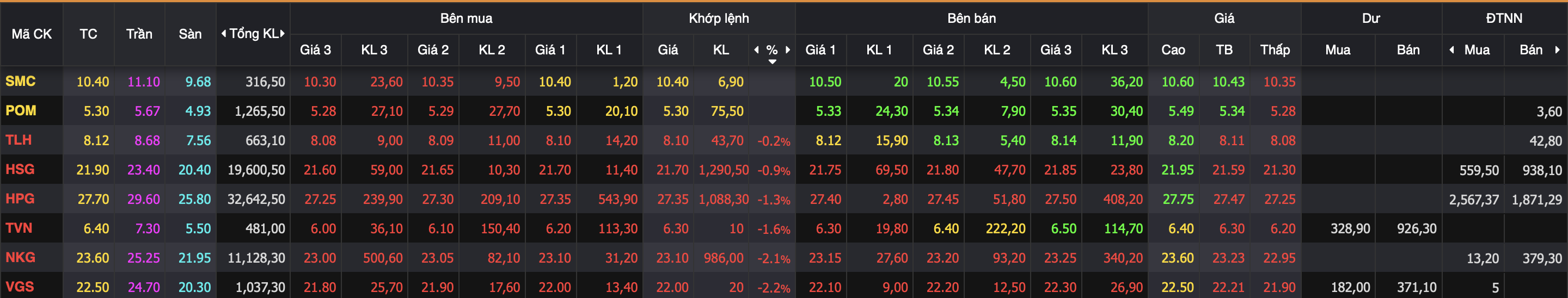The height and width of the screenshot is (298, 1568).
Task: Click the Thấp column header
Action: coord(1275,50)
